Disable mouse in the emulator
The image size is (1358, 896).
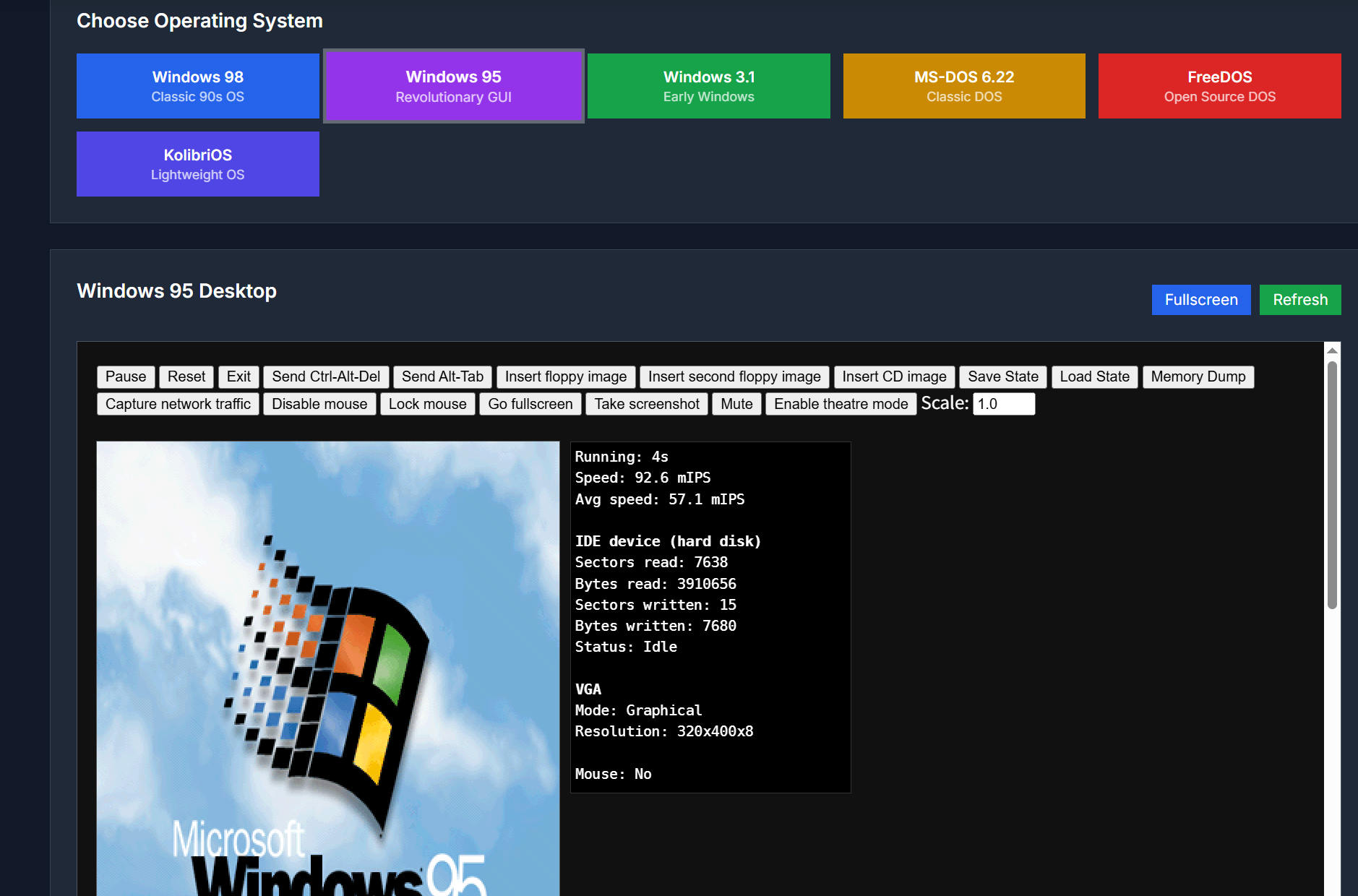tap(319, 404)
